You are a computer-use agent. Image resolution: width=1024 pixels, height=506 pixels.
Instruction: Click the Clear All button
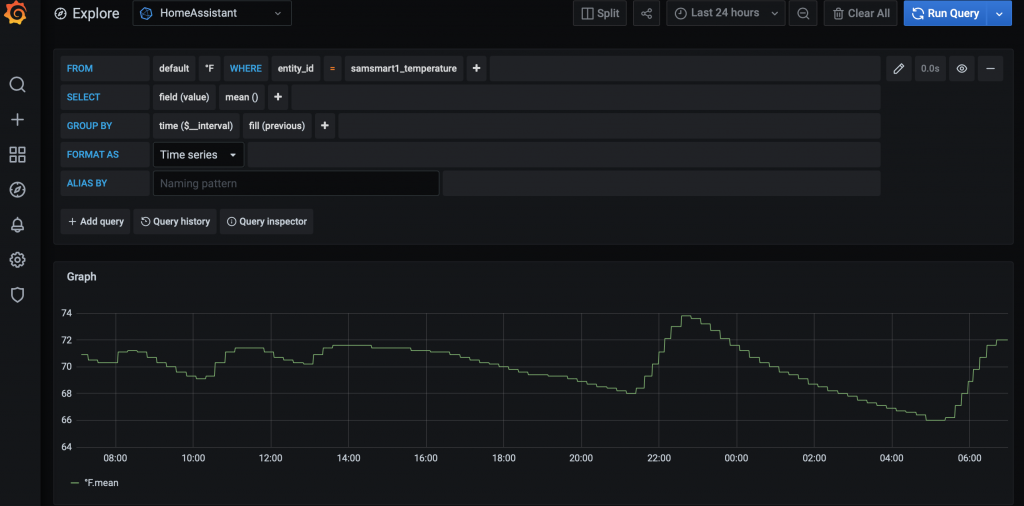click(861, 13)
